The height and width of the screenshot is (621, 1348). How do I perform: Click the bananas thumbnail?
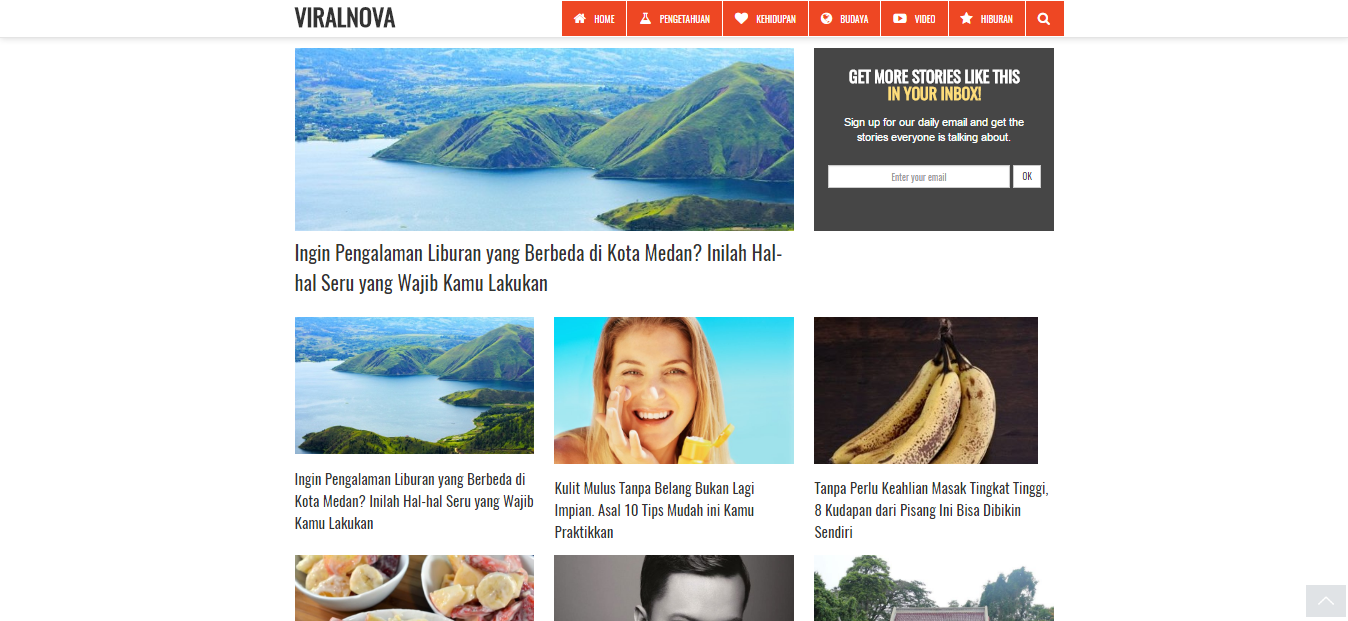point(926,390)
